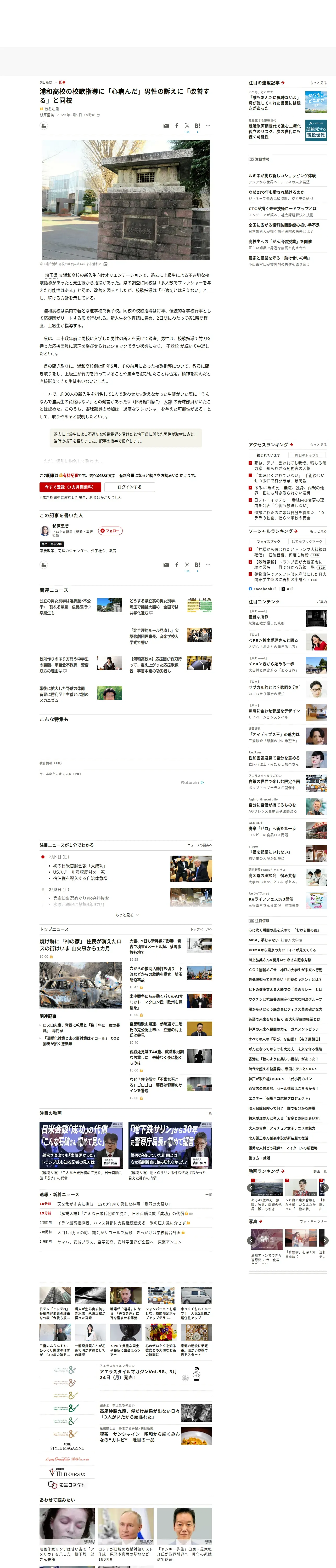Open the main school gate photo

[126, 200]
